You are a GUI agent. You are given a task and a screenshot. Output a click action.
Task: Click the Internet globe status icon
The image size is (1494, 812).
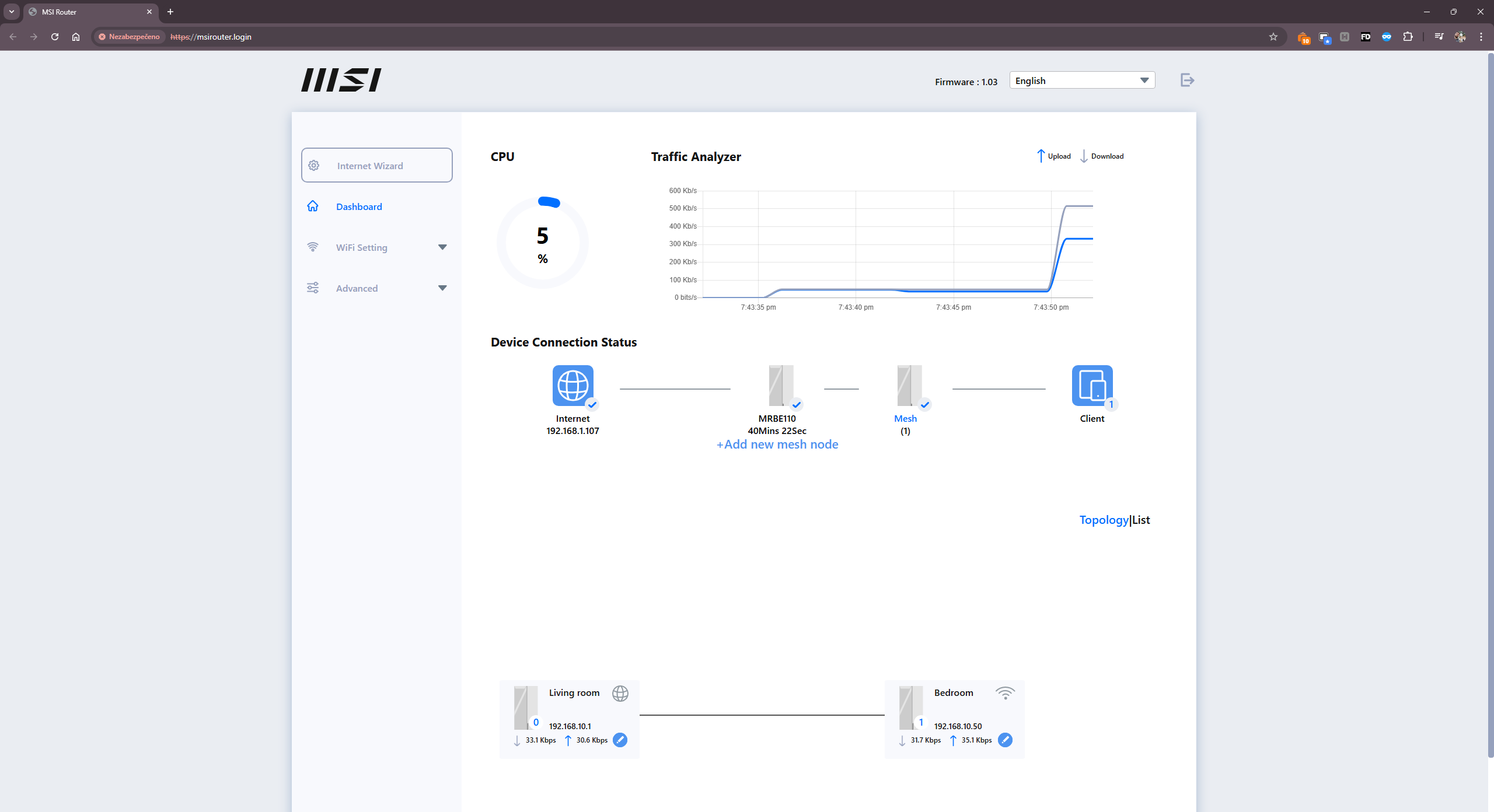(573, 385)
